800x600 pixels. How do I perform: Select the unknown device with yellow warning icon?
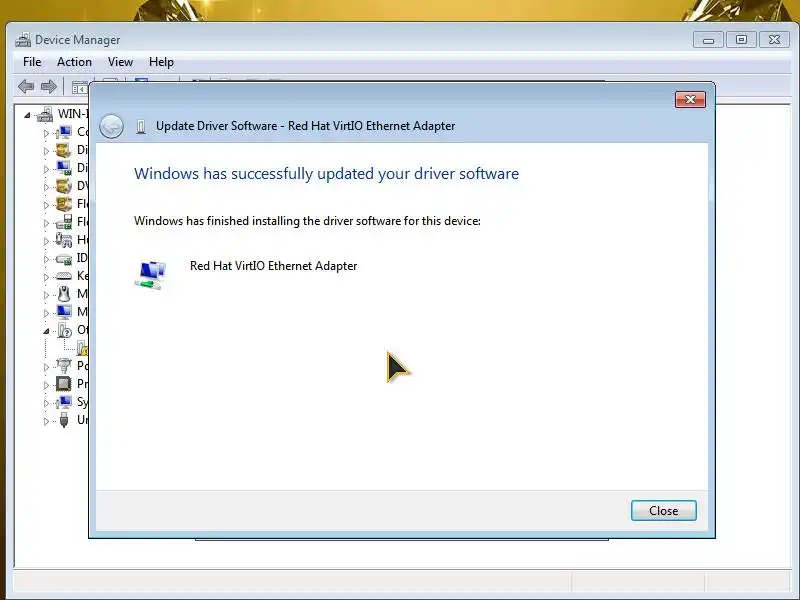pos(83,348)
